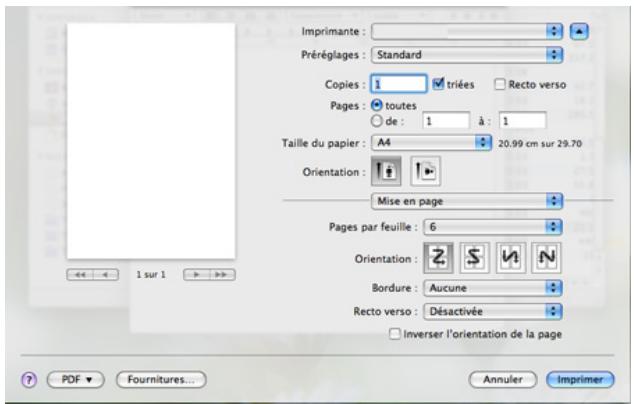Open the Mise en page section dropdown
This screenshot has width=634, height=404.
tap(467, 201)
